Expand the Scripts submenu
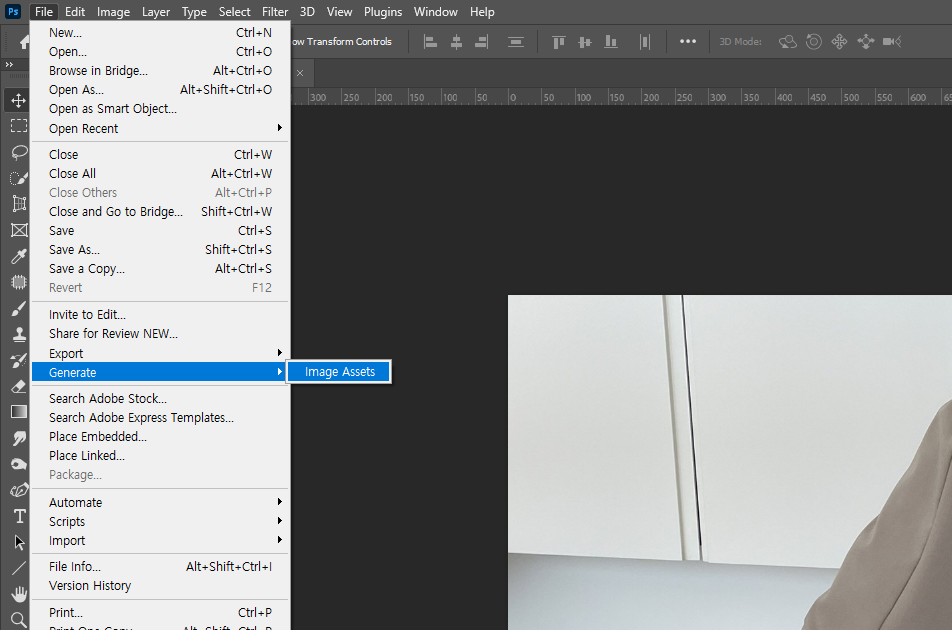 tap(160, 521)
